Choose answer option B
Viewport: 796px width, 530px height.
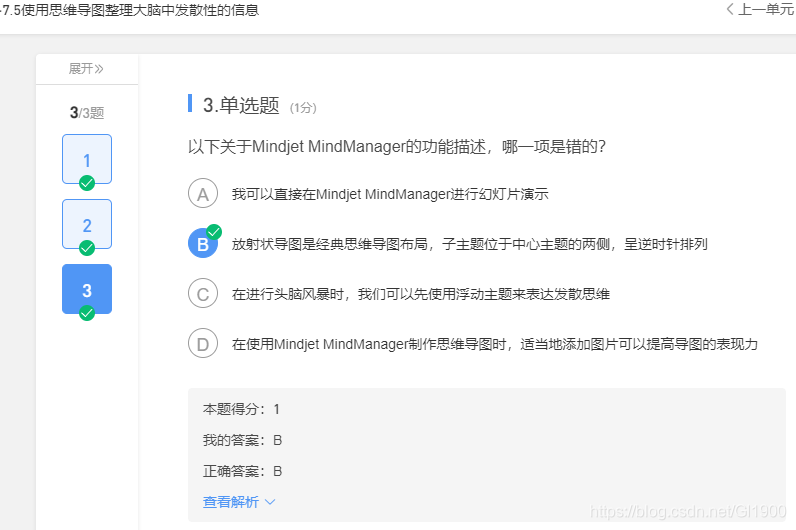tap(203, 243)
